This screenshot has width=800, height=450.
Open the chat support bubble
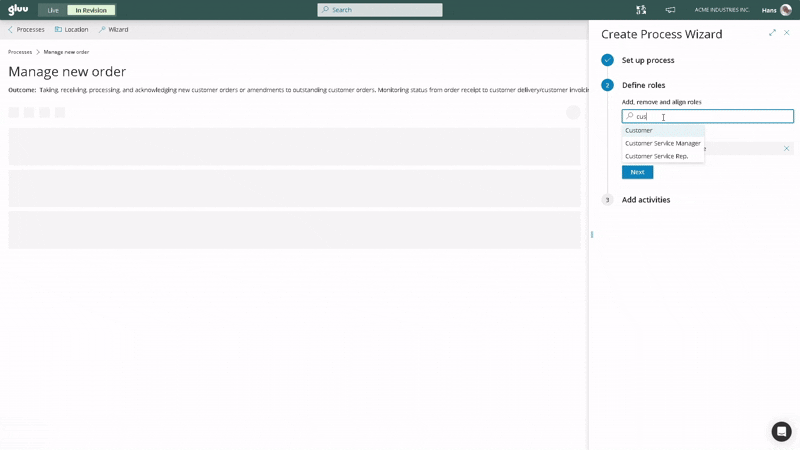[x=781, y=431]
